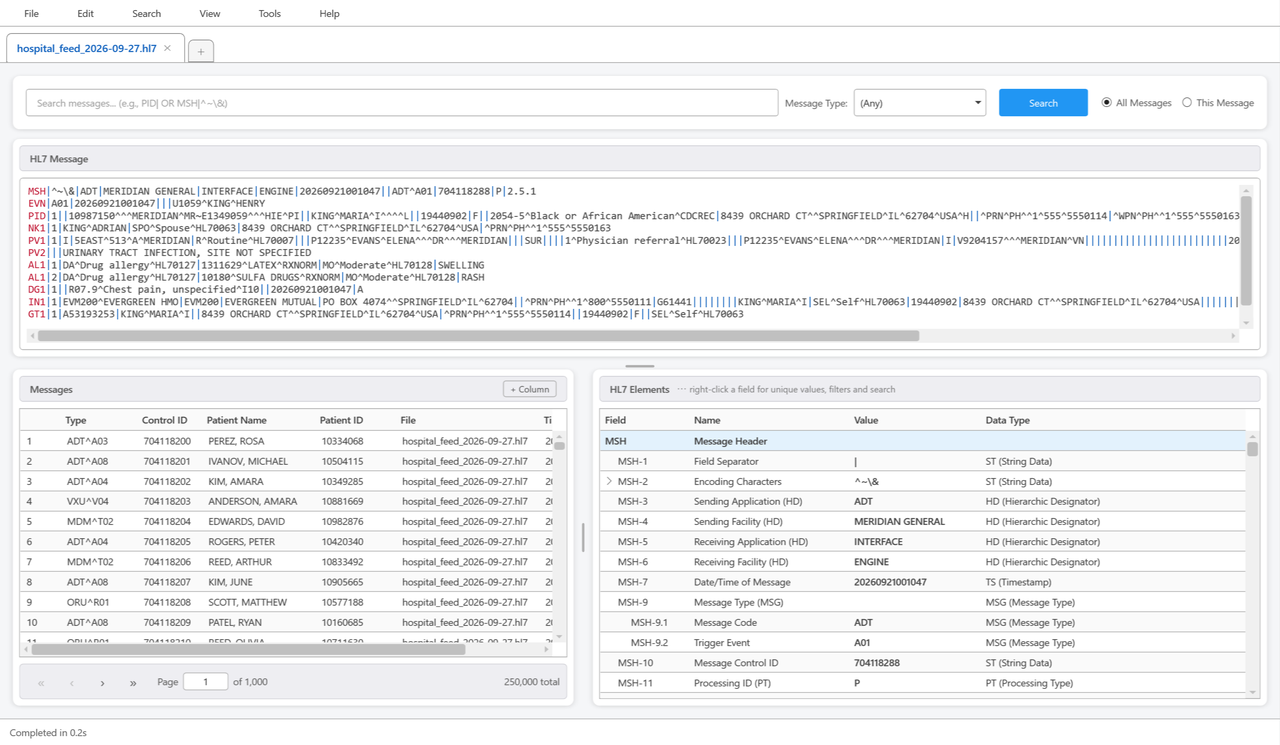Open the View menu
1280x745 pixels.
209,13
